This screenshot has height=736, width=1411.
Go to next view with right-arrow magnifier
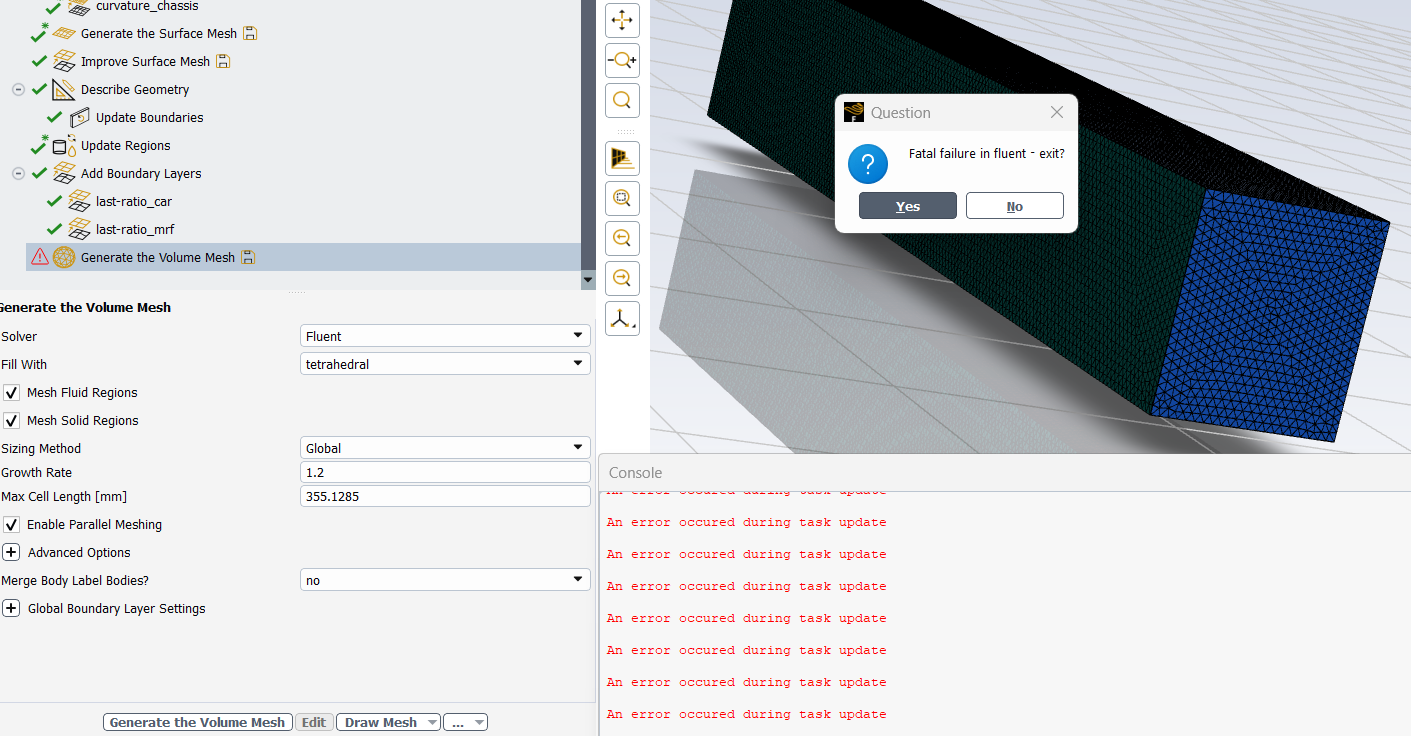pos(622,278)
